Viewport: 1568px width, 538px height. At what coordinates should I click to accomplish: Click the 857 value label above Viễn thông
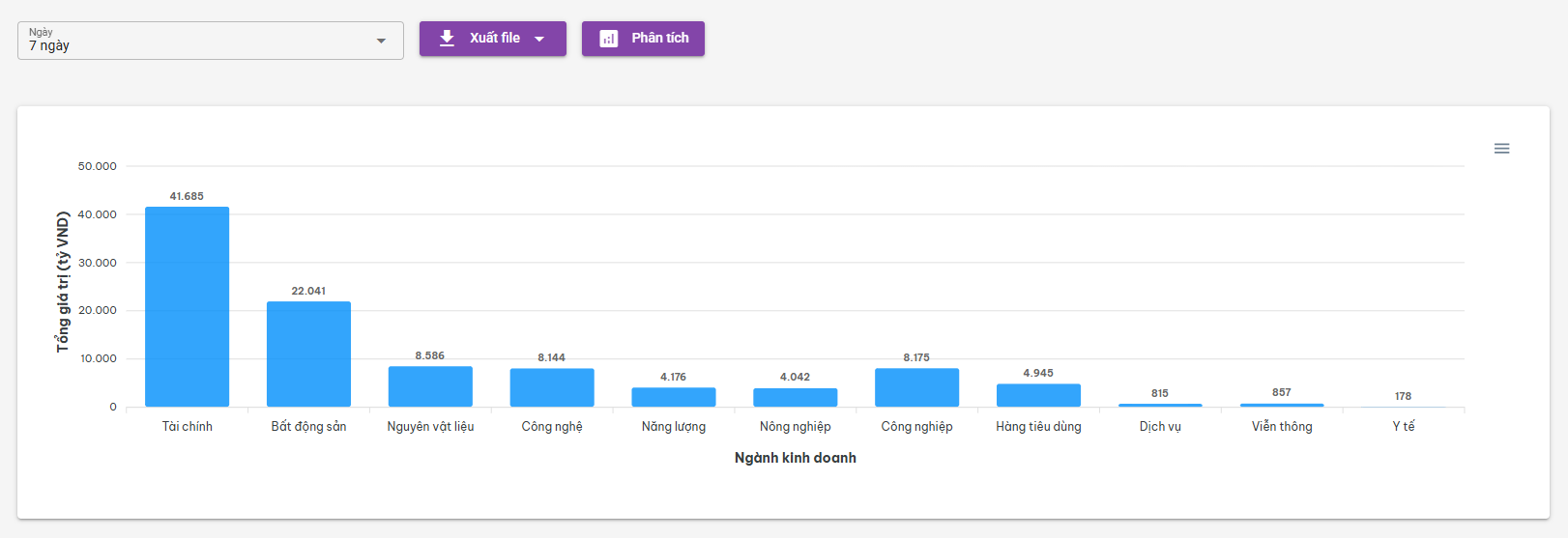tap(1281, 392)
